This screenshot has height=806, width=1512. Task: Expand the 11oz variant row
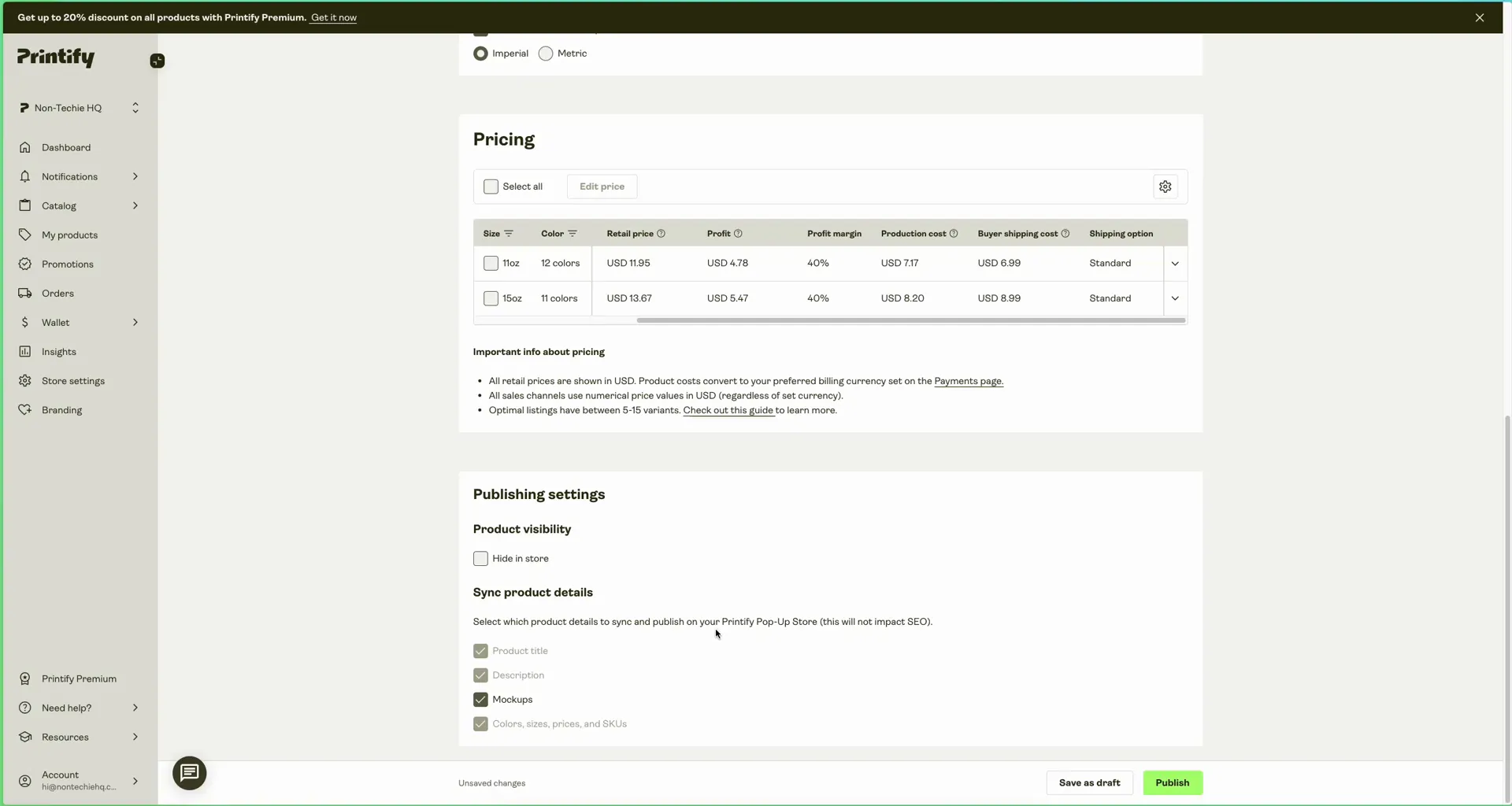pyautogui.click(x=1174, y=264)
